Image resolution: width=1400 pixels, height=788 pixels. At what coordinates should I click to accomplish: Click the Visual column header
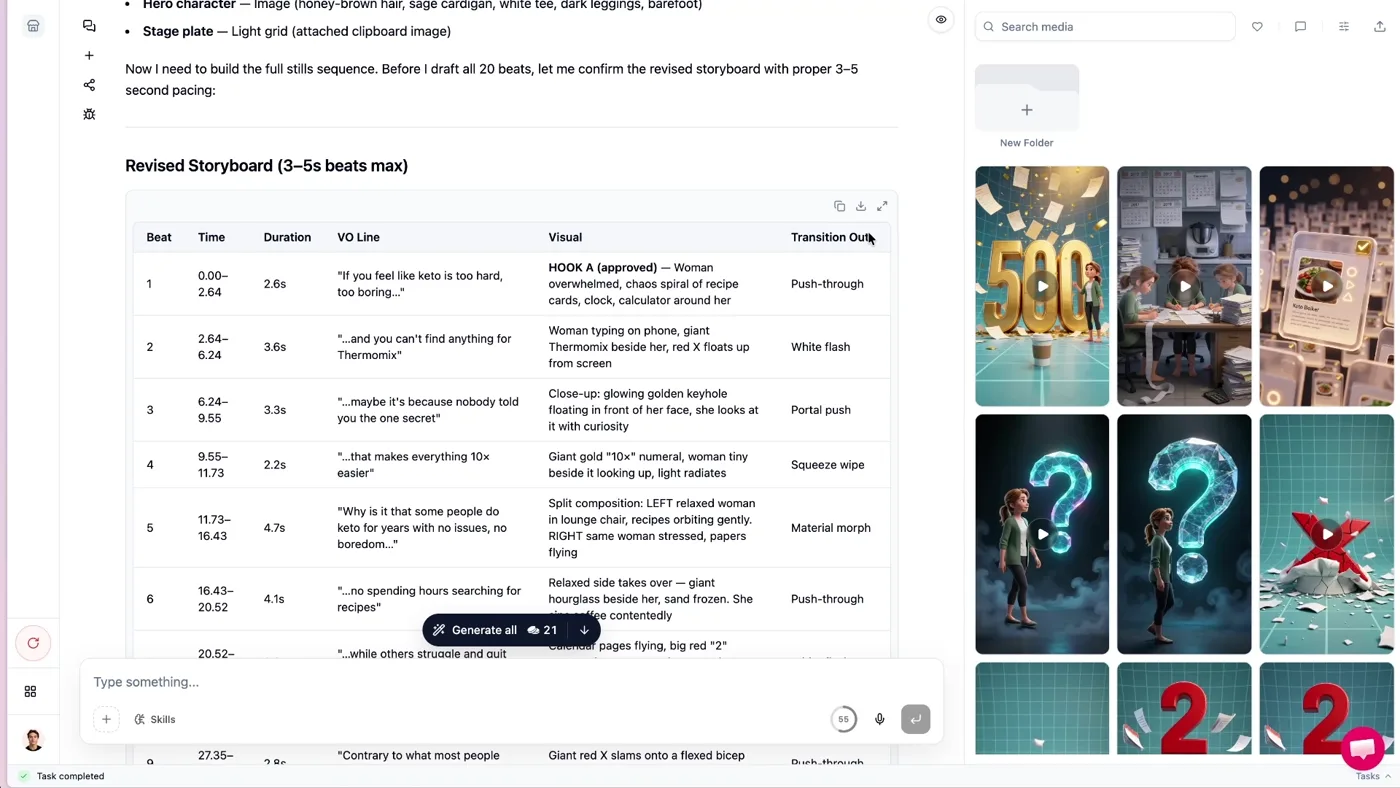pyautogui.click(x=565, y=237)
